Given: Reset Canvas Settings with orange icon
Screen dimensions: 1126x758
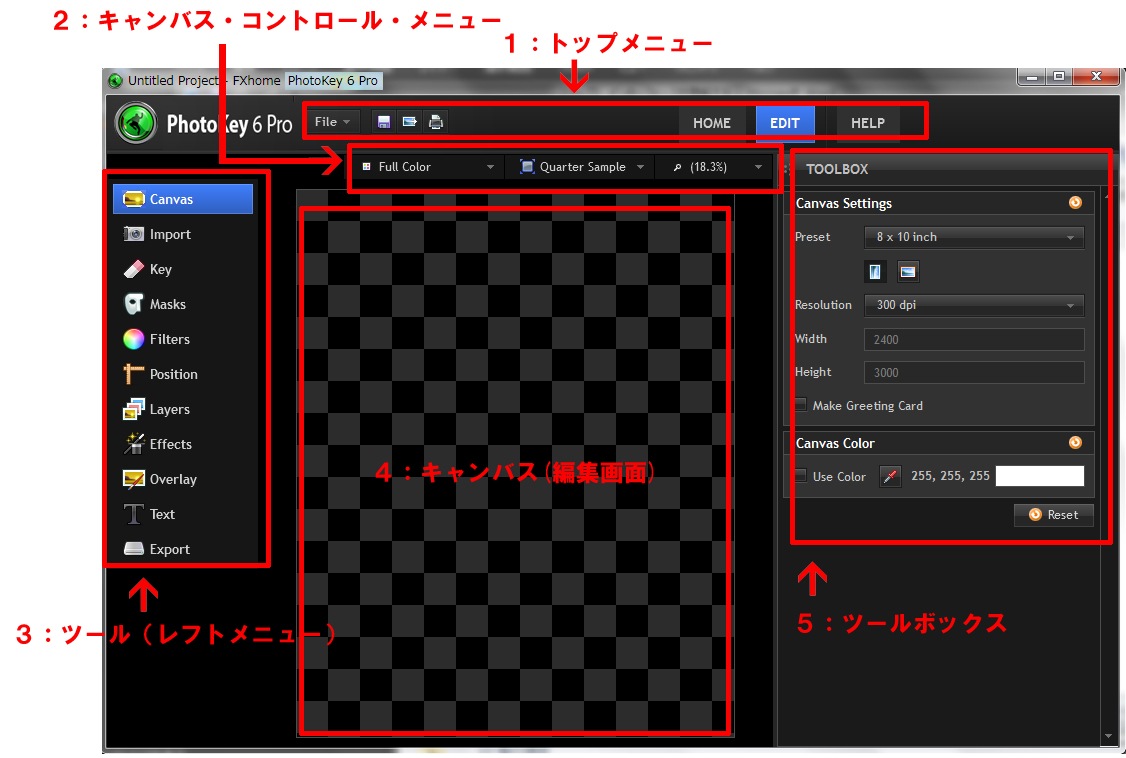Looking at the screenshot, I should click(x=1075, y=202).
